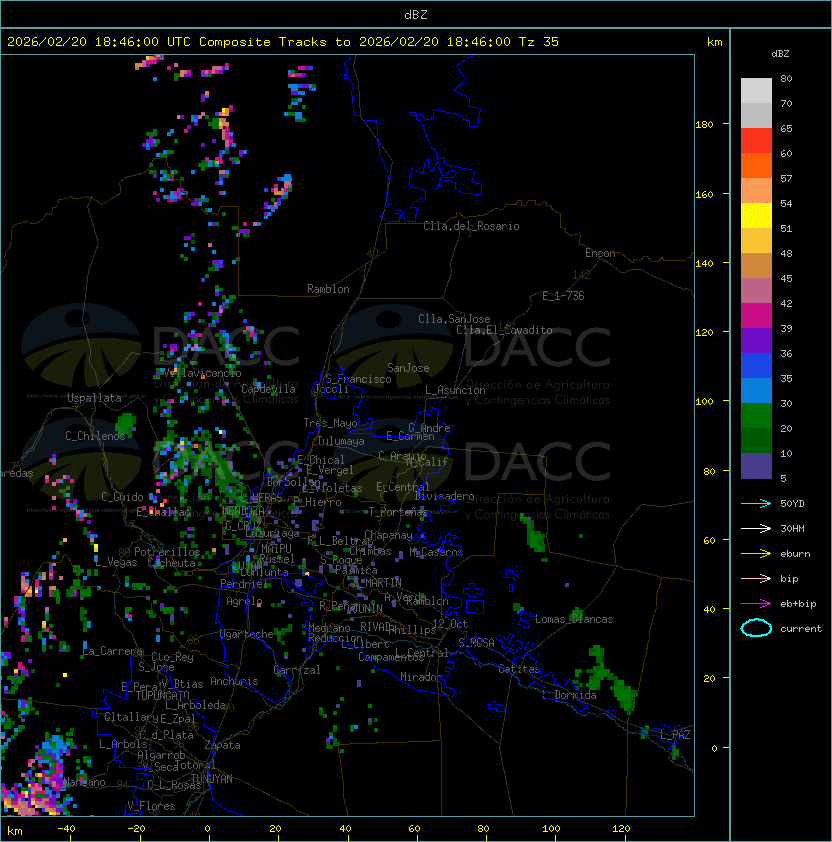The image size is (832, 842).
Task: Click the Divisadero place label
Action: tap(445, 496)
